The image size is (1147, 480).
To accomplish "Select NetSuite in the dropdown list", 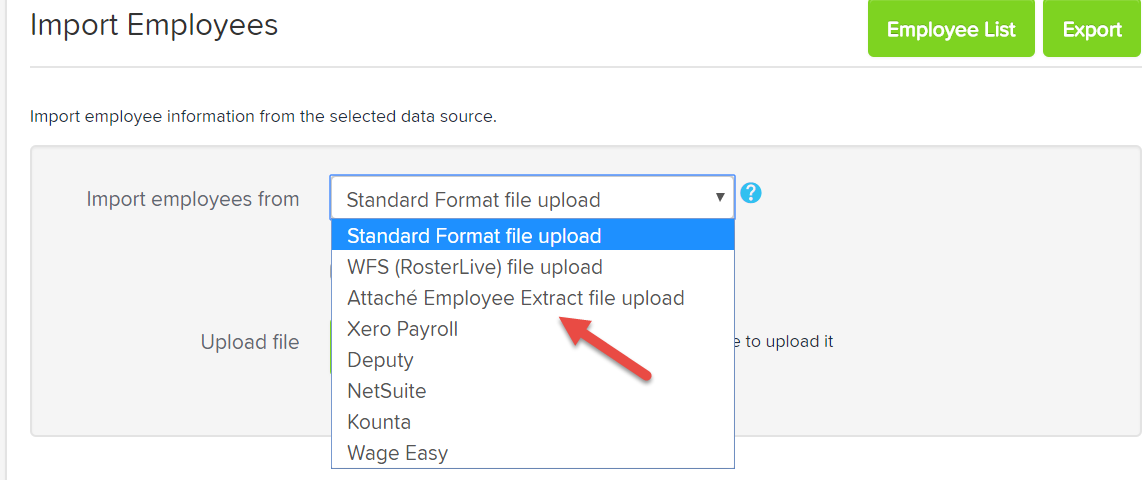I will pos(533,391).
